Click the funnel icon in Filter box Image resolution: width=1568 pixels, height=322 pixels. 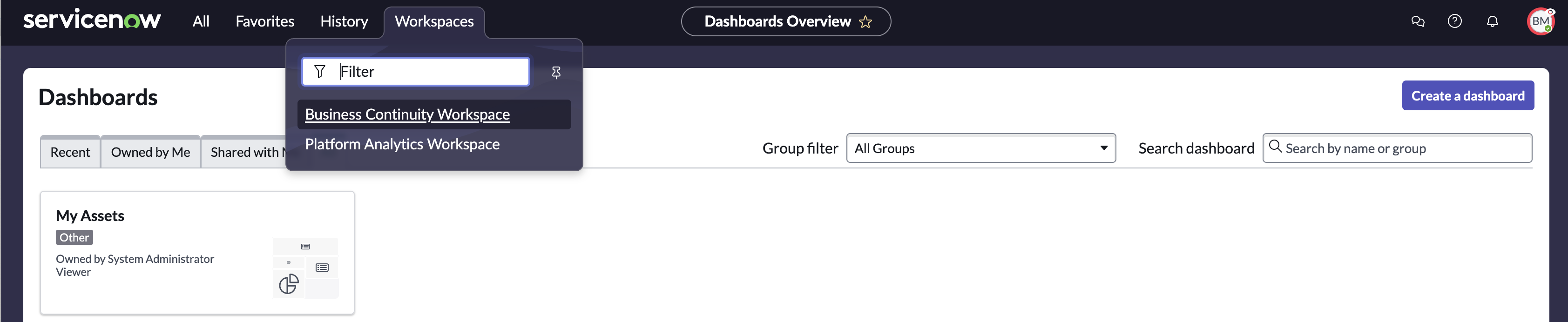tap(319, 72)
